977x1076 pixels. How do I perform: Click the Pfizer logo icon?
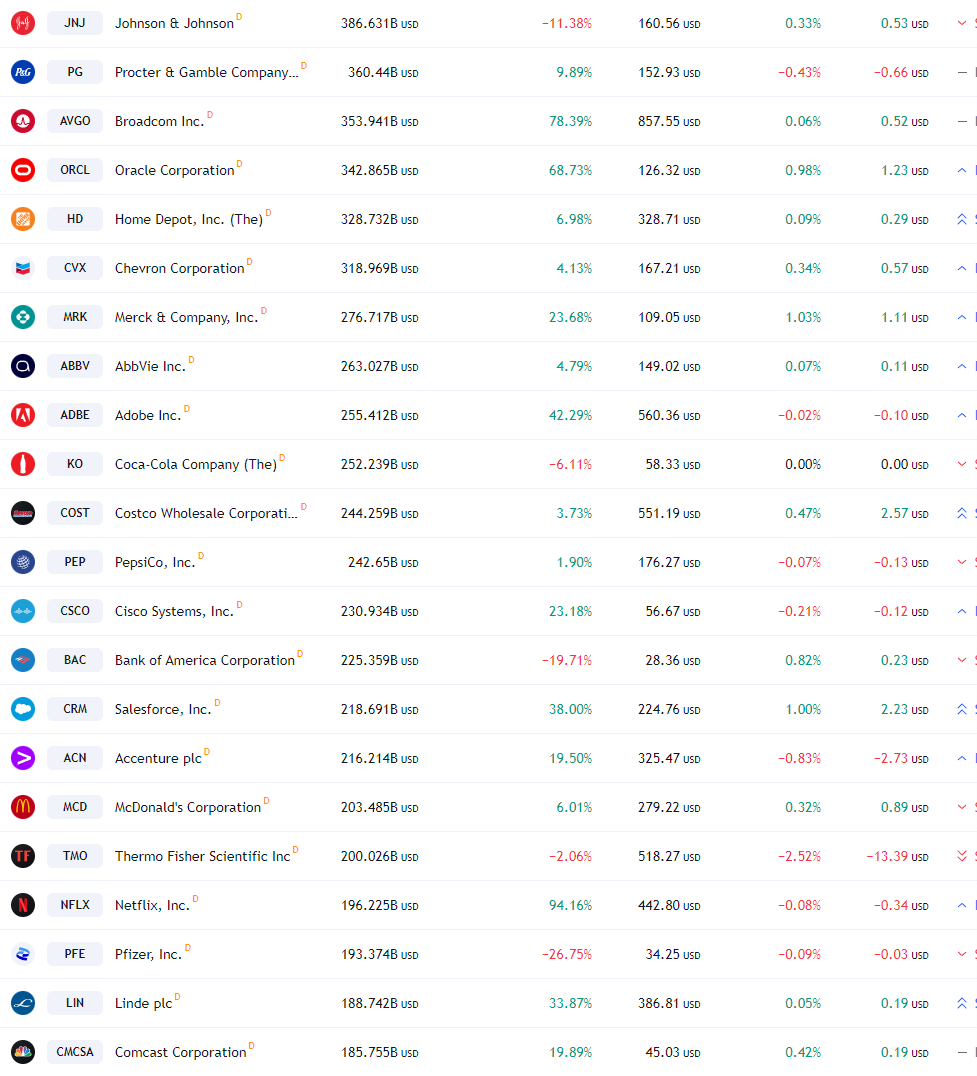pyautogui.click(x=23, y=955)
